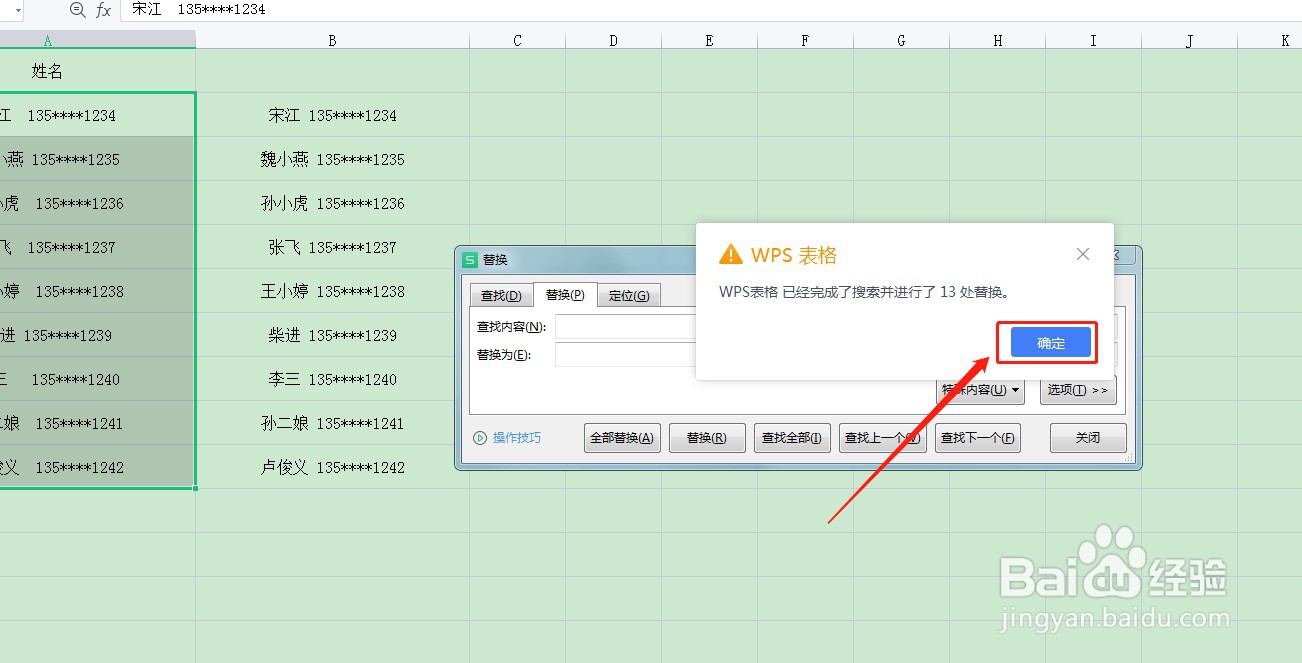Switch to the 替换(P) tab
Image resolution: width=1302 pixels, height=663 pixels.
click(565, 295)
